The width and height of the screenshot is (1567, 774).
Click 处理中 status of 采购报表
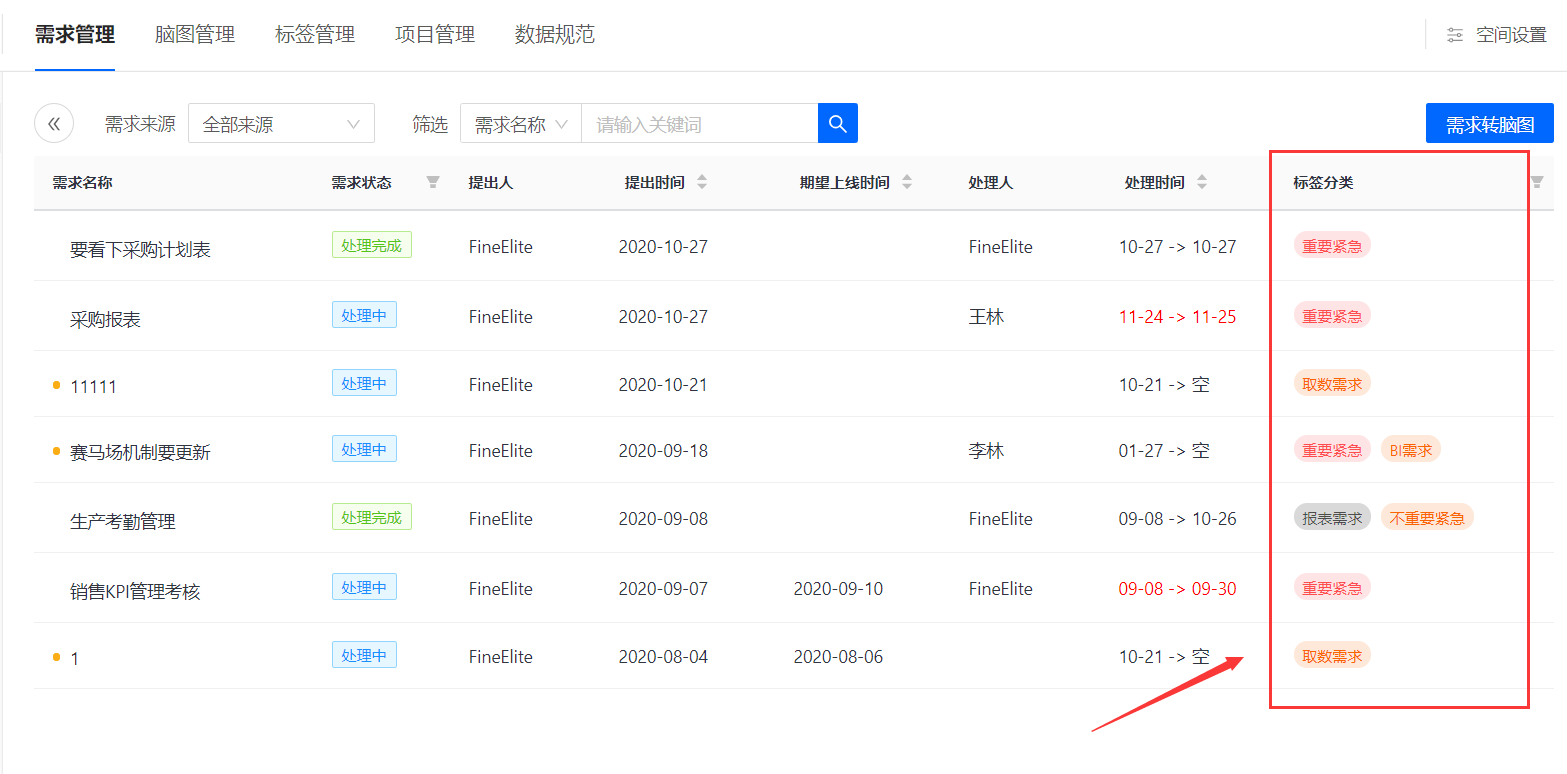(x=364, y=315)
